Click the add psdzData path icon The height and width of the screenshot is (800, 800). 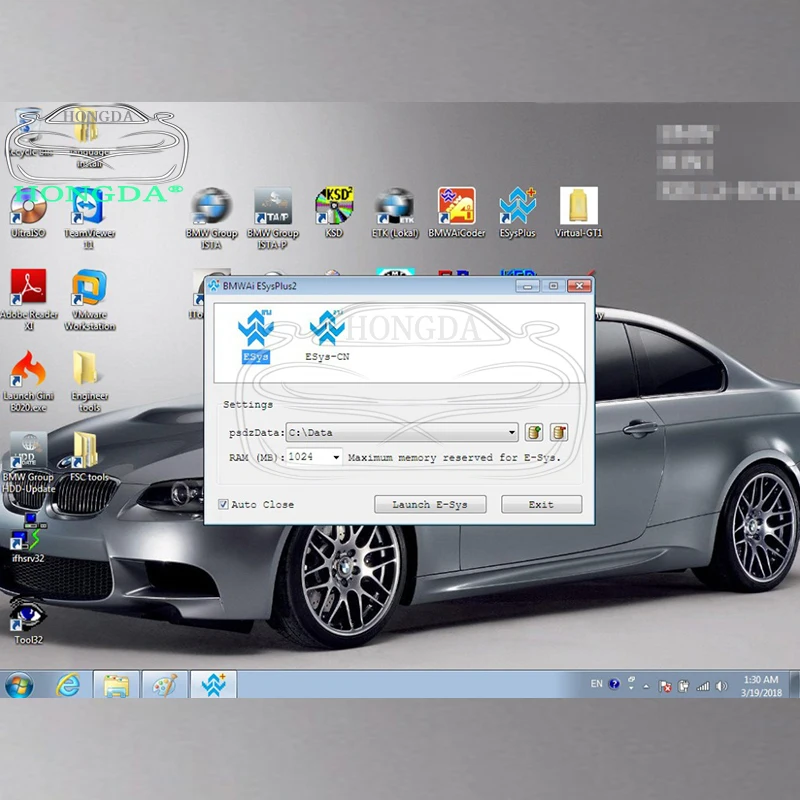(534, 432)
